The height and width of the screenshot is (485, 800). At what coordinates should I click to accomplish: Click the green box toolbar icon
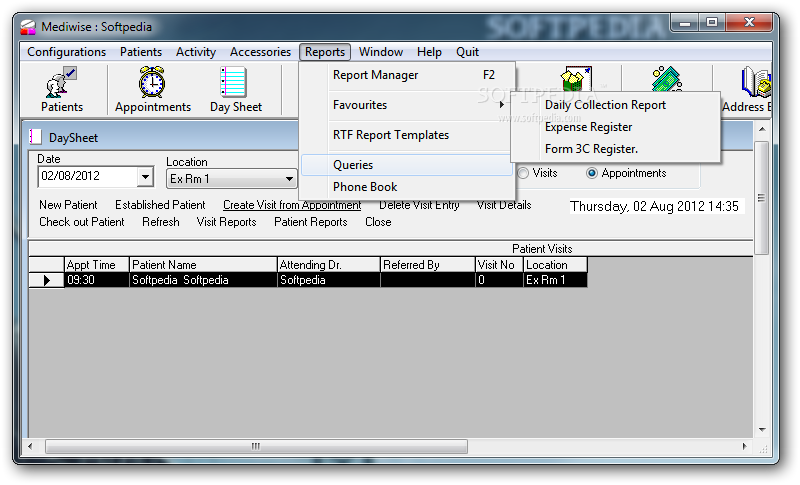pyautogui.click(x=576, y=79)
